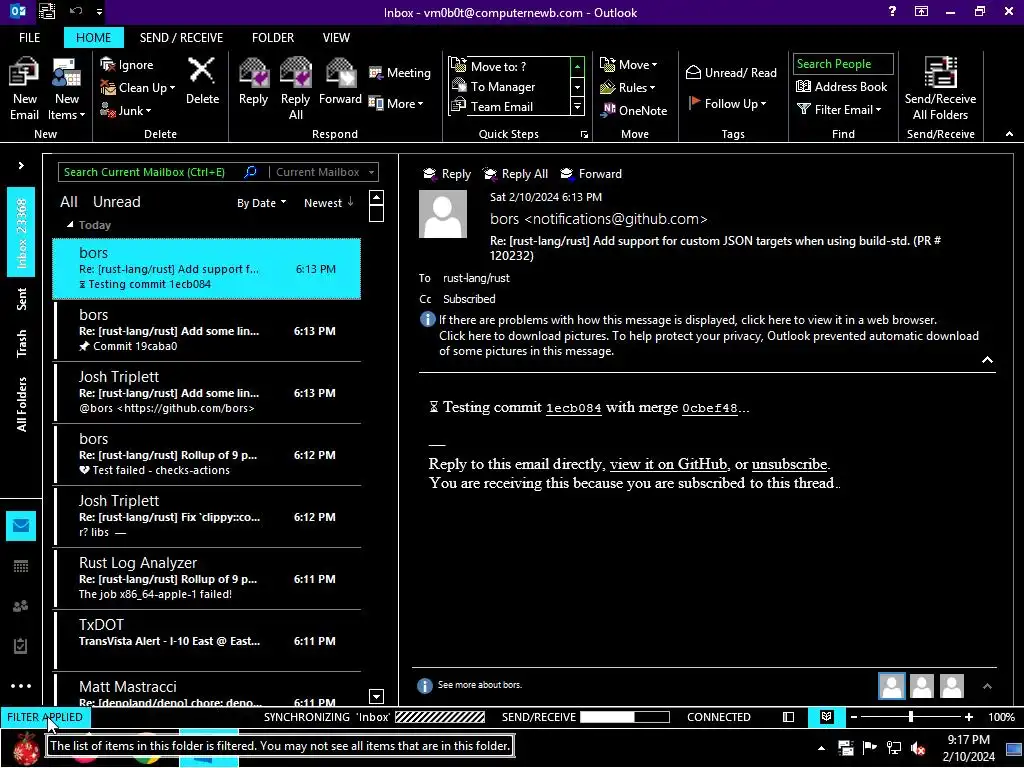Open commit link 1ecb084
Image resolution: width=1024 pixels, height=768 pixels.
click(x=573, y=408)
